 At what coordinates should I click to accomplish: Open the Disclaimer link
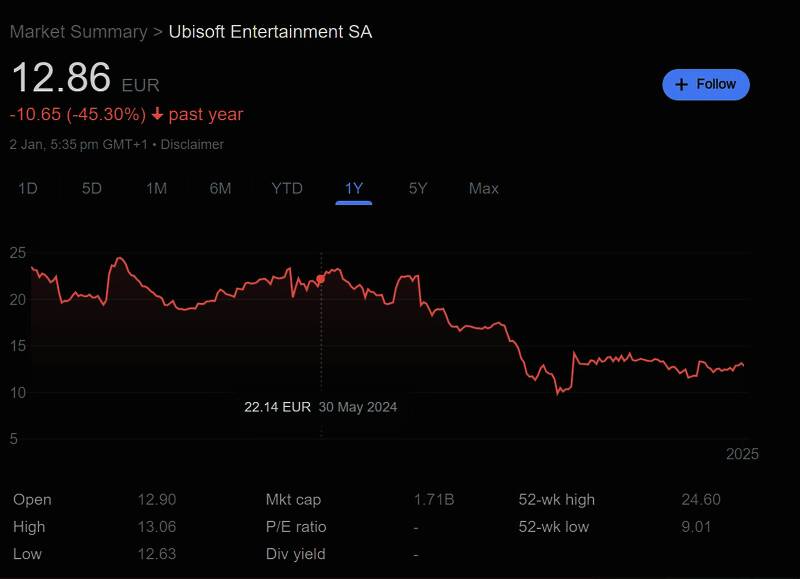(x=192, y=144)
